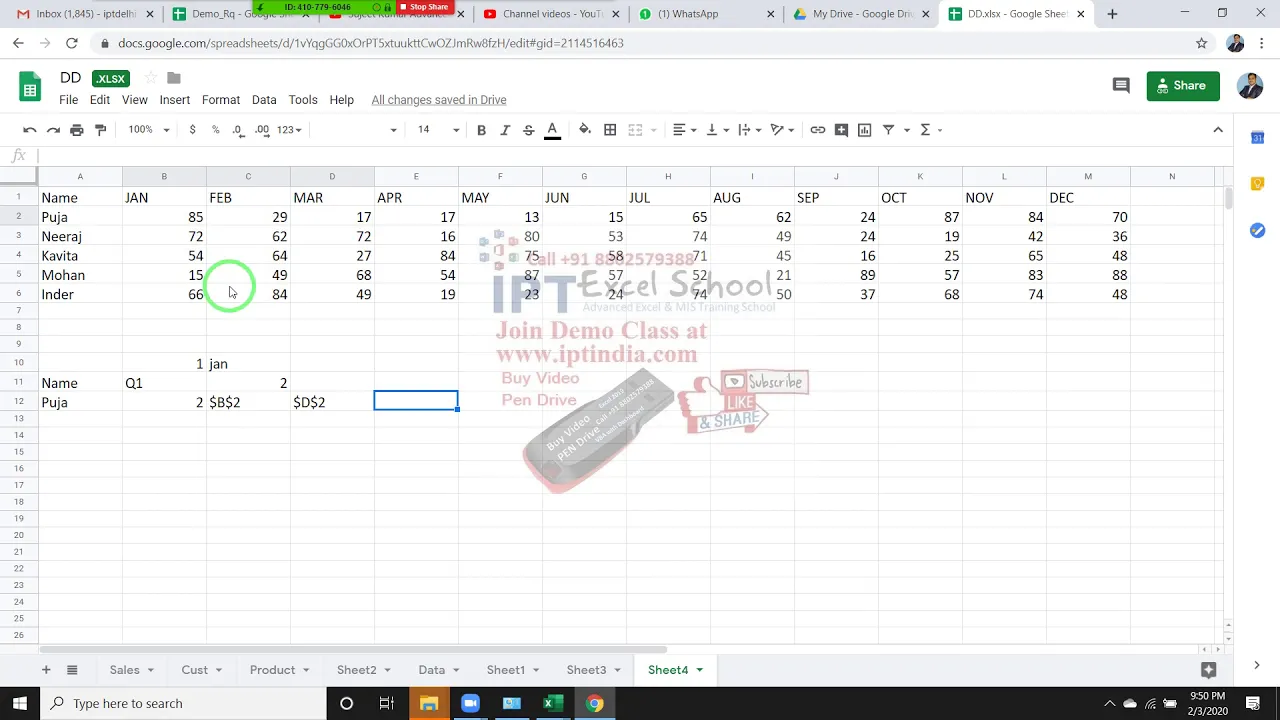Format the cell as percent

click(215, 130)
